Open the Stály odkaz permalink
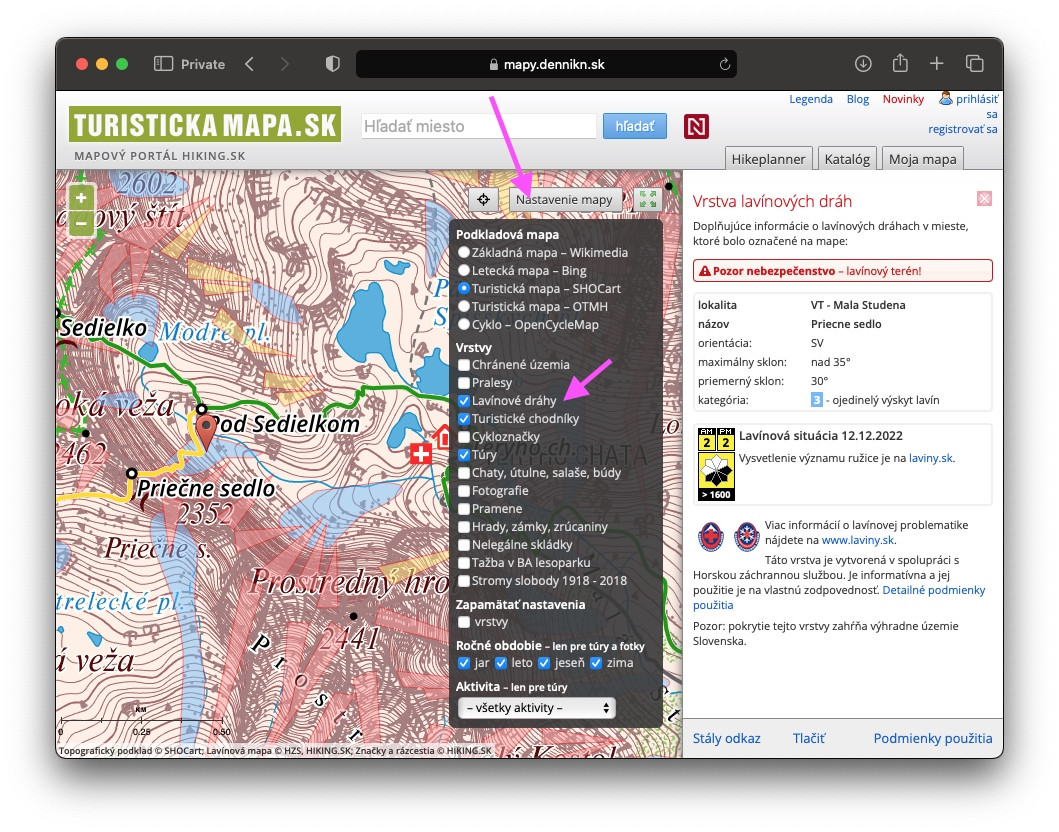Image resolution: width=1059 pixels, height=832 pixels. coord(727,739)
